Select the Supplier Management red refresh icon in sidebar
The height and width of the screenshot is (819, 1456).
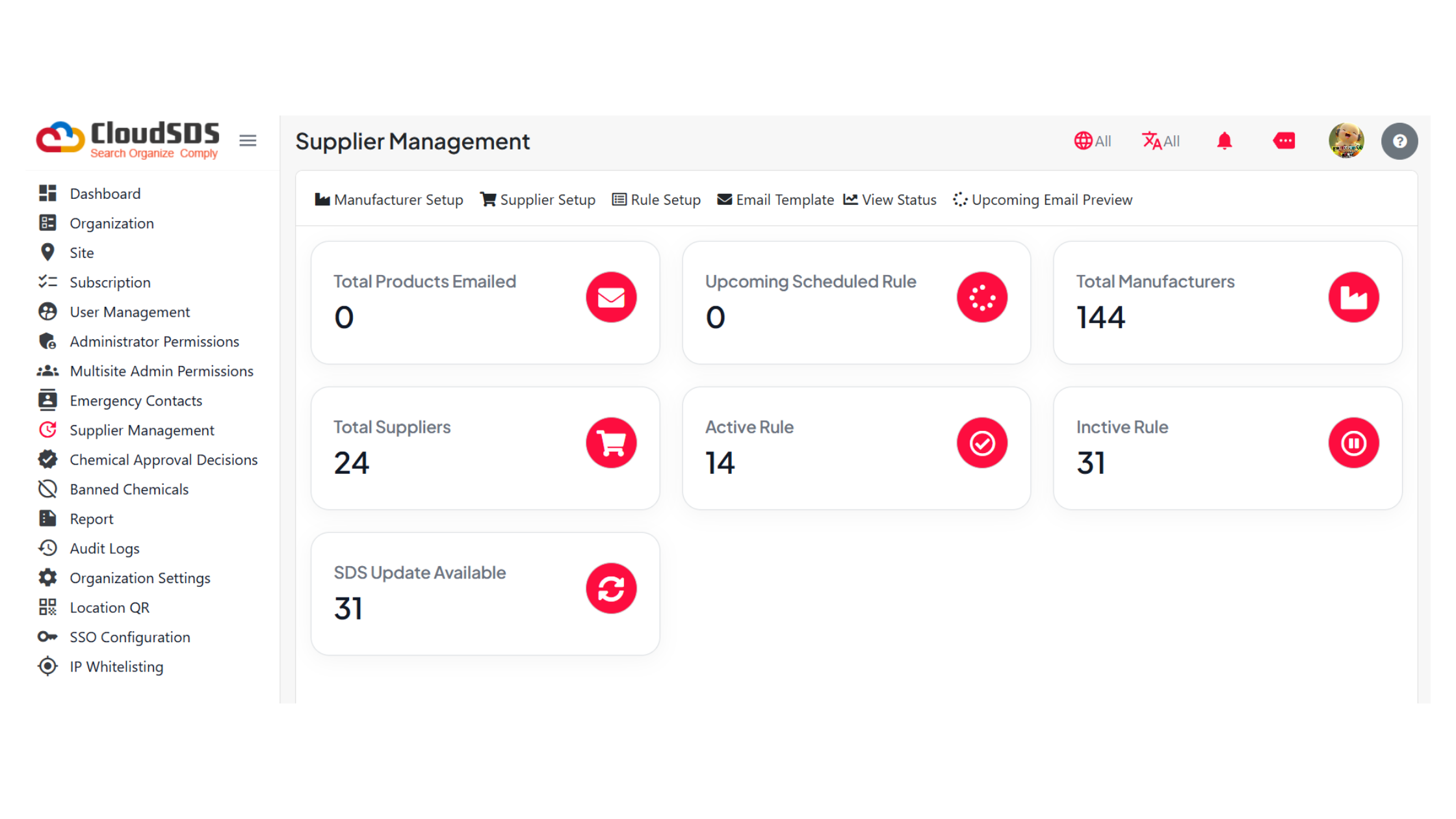tap(47, 430)
